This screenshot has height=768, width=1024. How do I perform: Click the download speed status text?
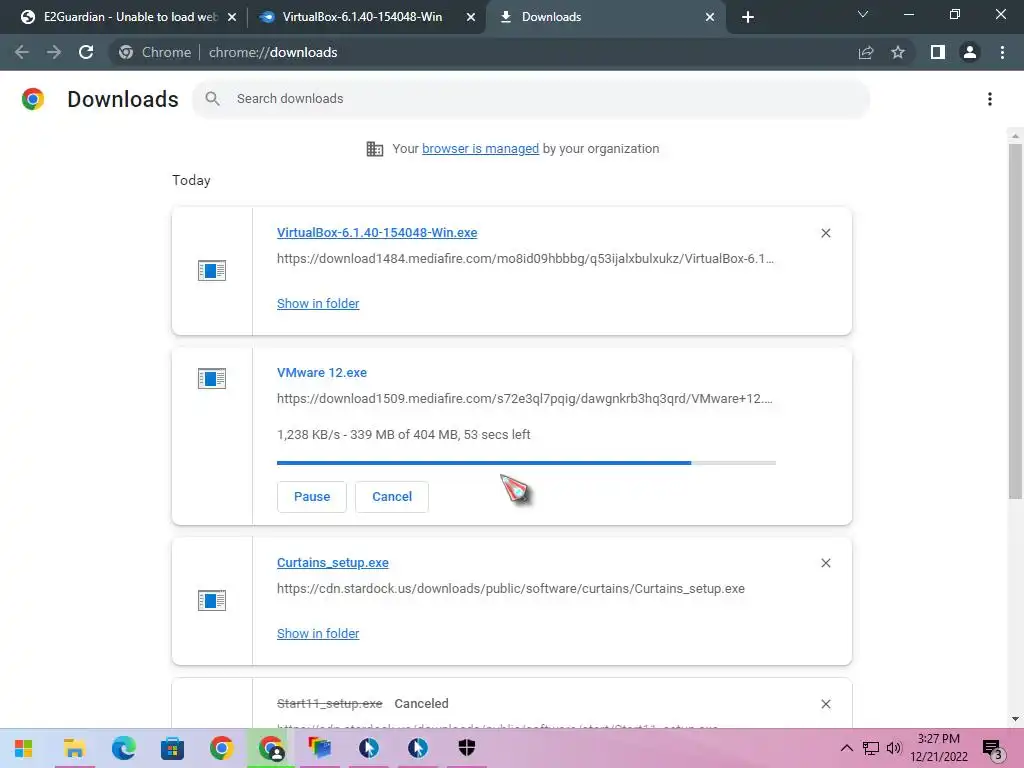[404, 434]
